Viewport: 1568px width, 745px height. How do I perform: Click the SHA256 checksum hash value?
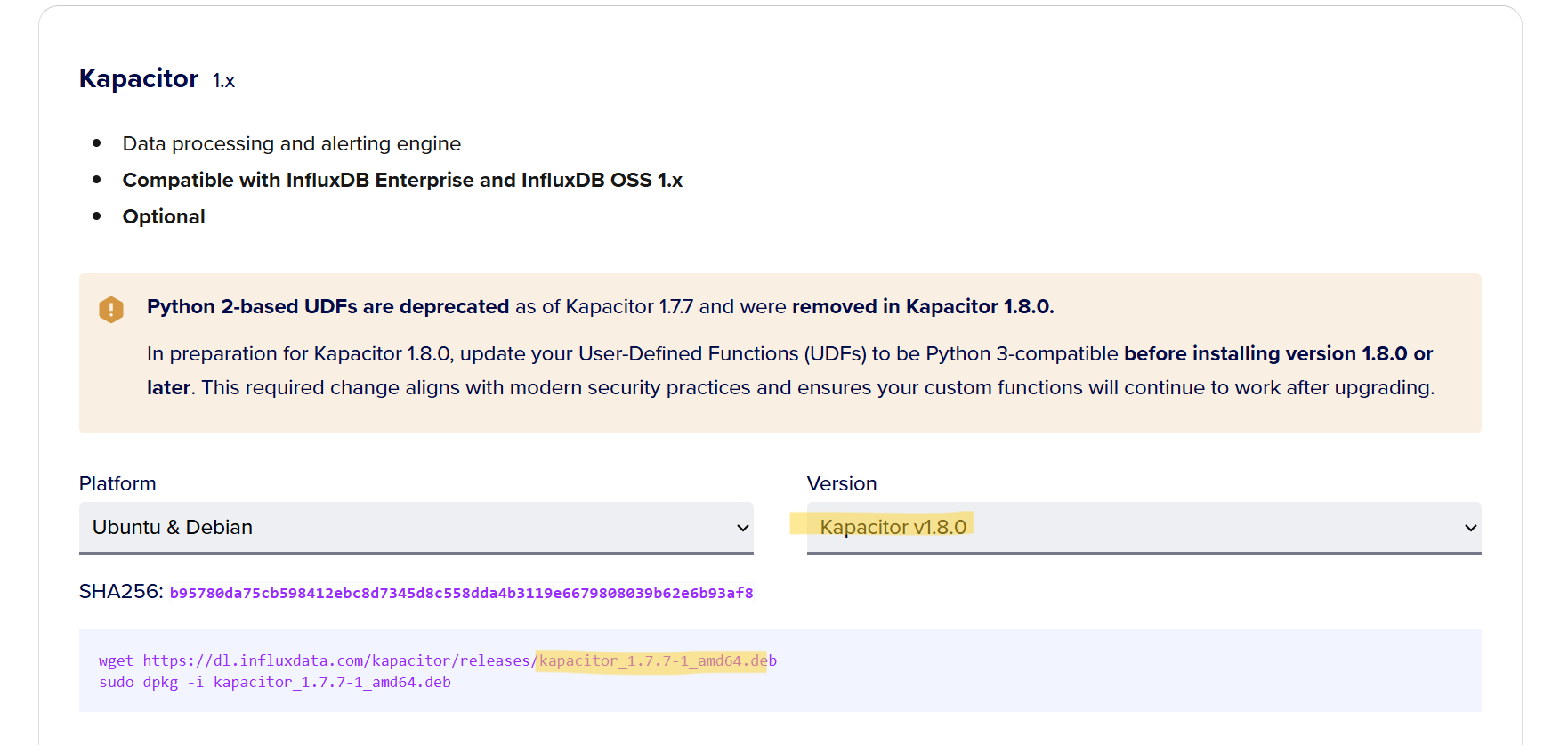pyautogui.click(x=461, y=593)
